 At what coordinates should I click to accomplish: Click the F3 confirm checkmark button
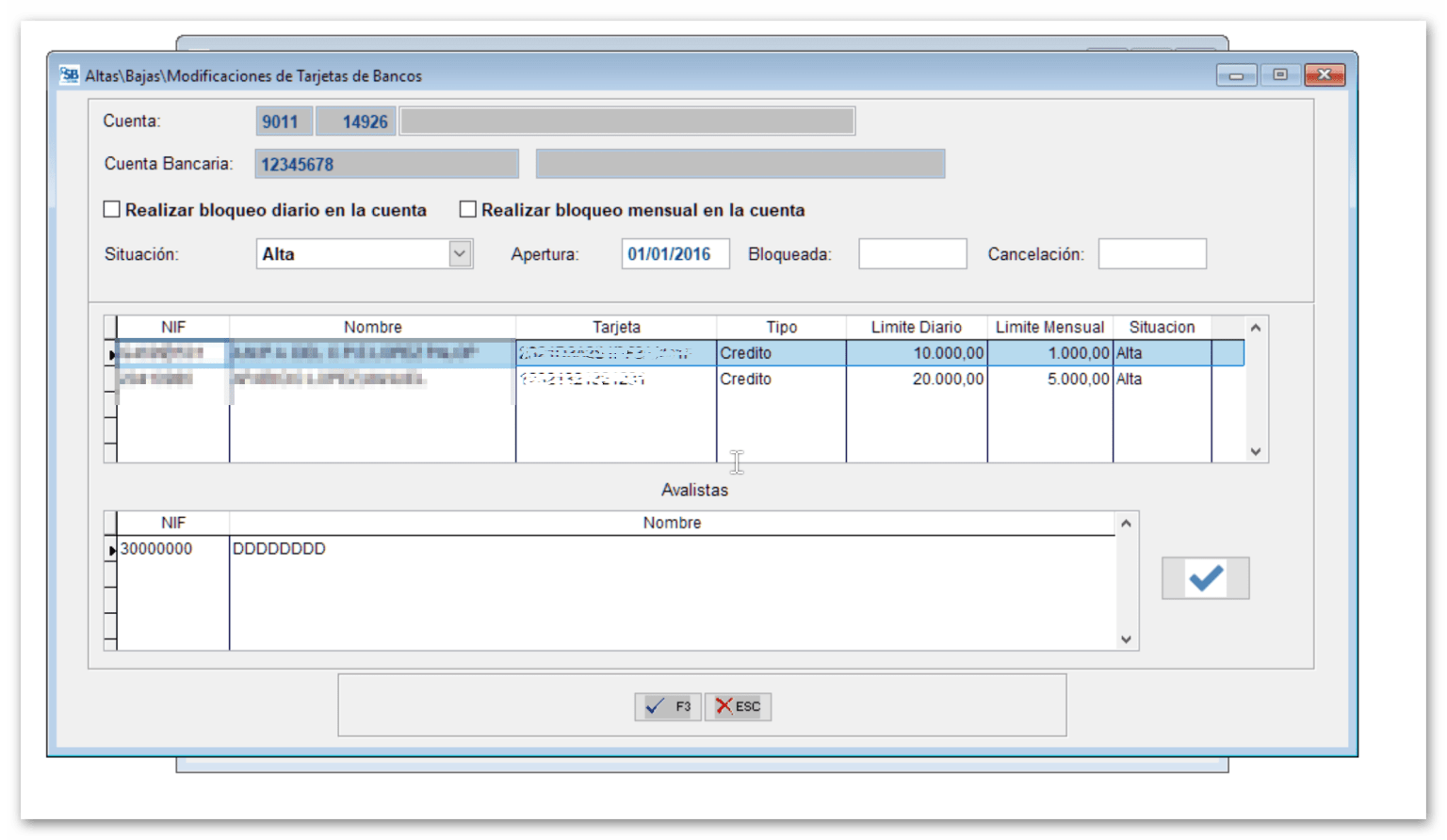(668, 706)
